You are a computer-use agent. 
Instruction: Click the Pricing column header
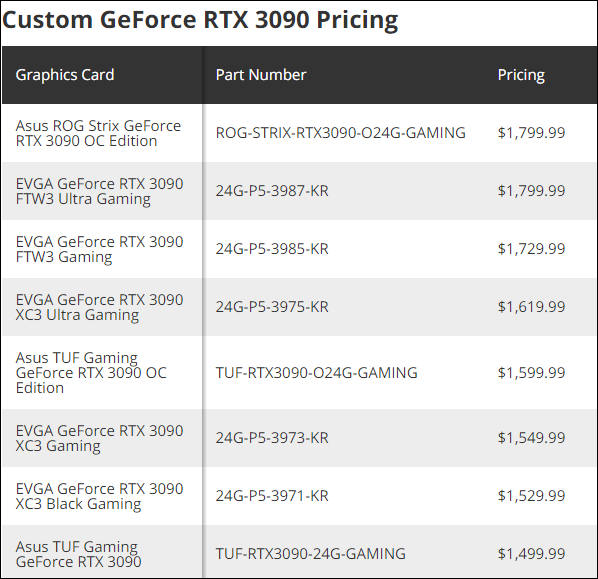point(521,75)
